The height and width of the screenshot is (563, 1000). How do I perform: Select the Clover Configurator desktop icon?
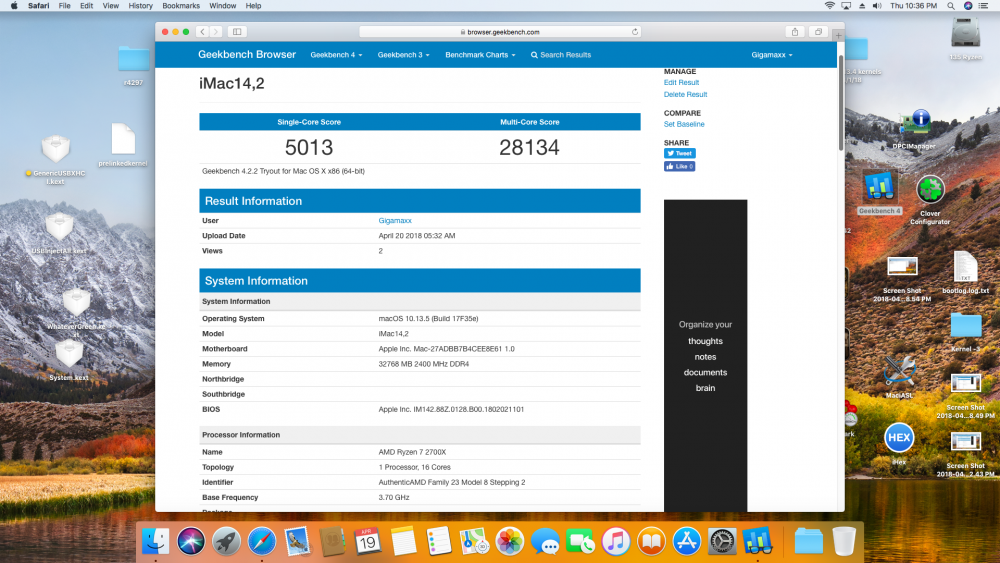(930, 199)
